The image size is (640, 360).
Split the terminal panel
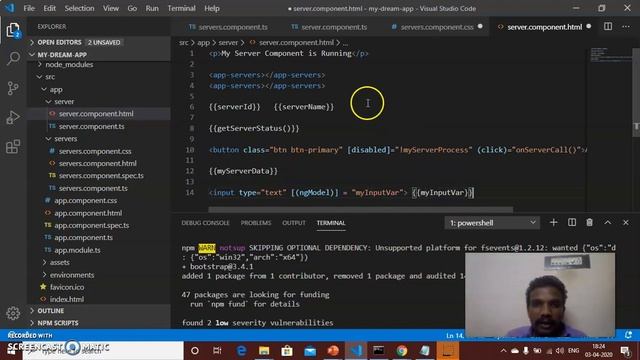click(572, 222)
